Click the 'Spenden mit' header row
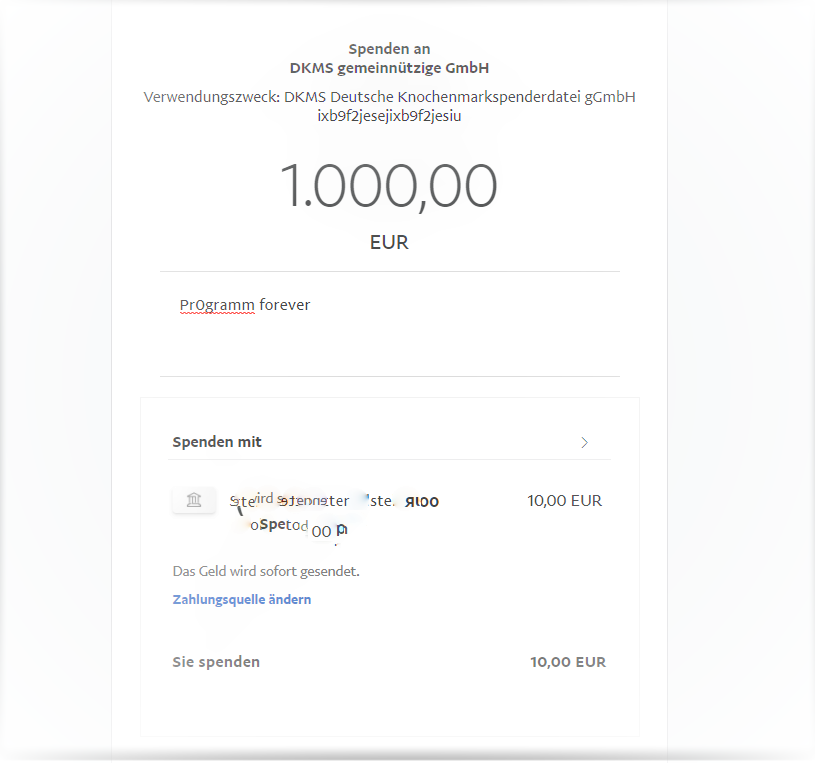The image size is (815, 763). (x=389, y=442)
